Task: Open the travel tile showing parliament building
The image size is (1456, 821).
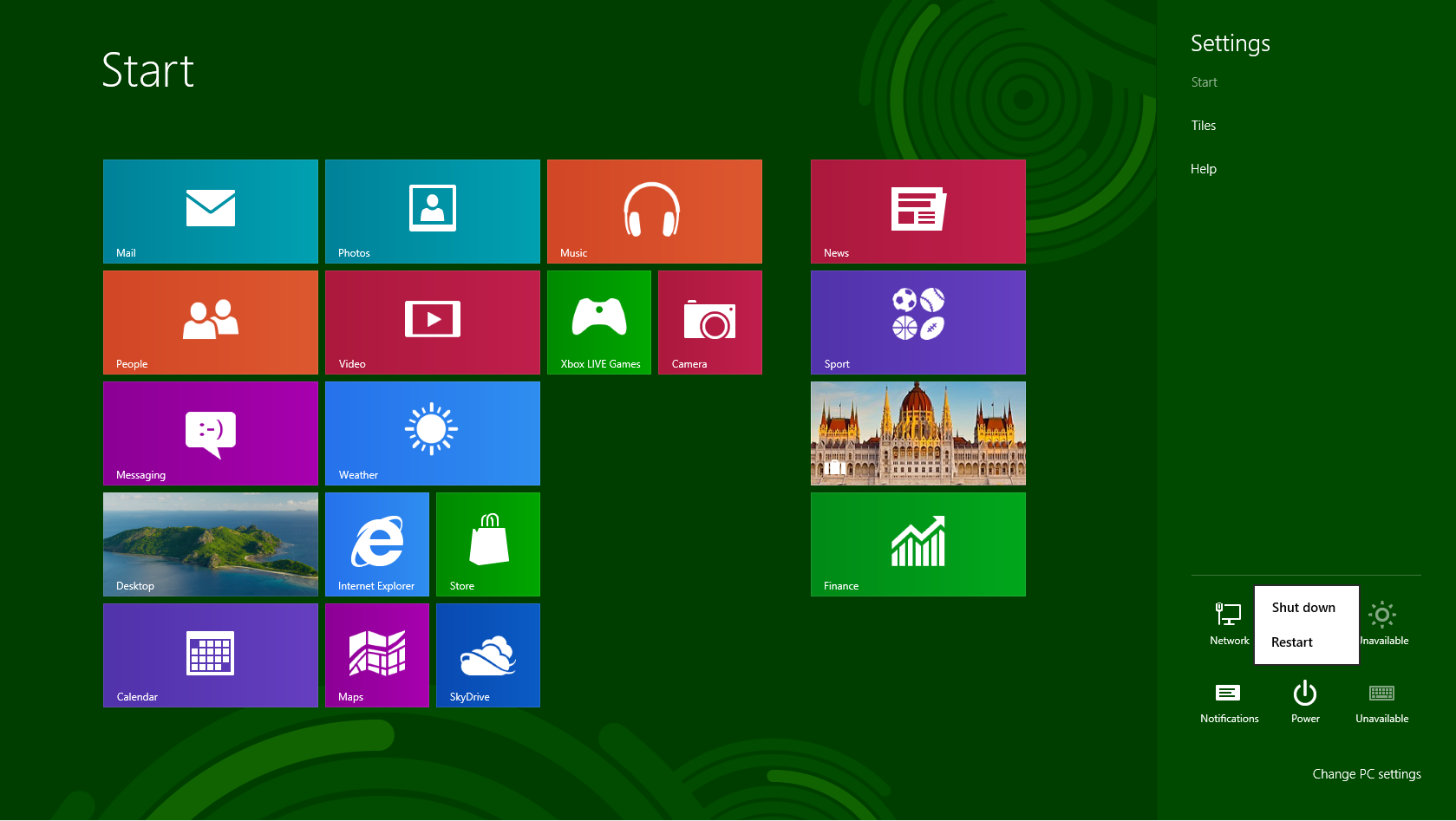Action: [918, 433]
